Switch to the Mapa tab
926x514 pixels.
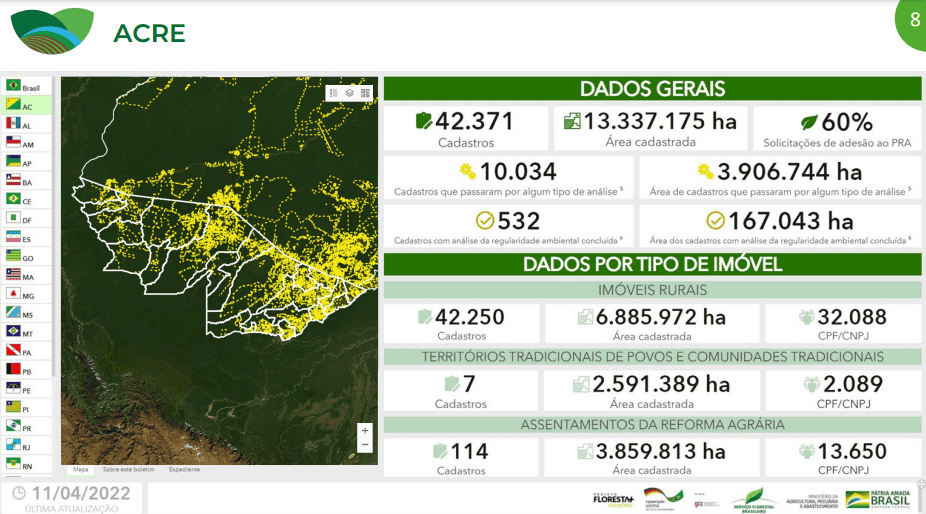point(81,469)
